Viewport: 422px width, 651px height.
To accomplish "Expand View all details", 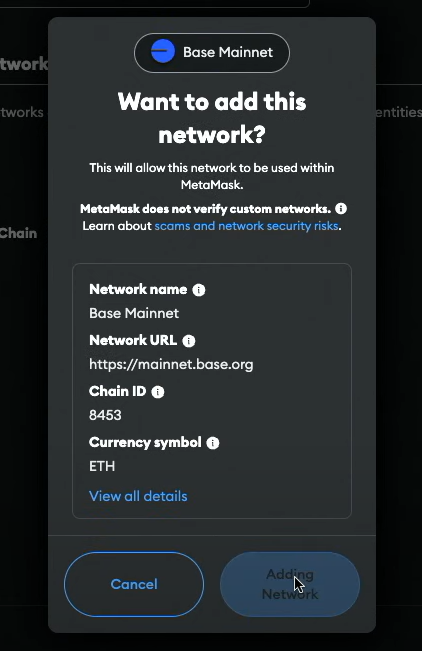I will [x=138, y=496].
